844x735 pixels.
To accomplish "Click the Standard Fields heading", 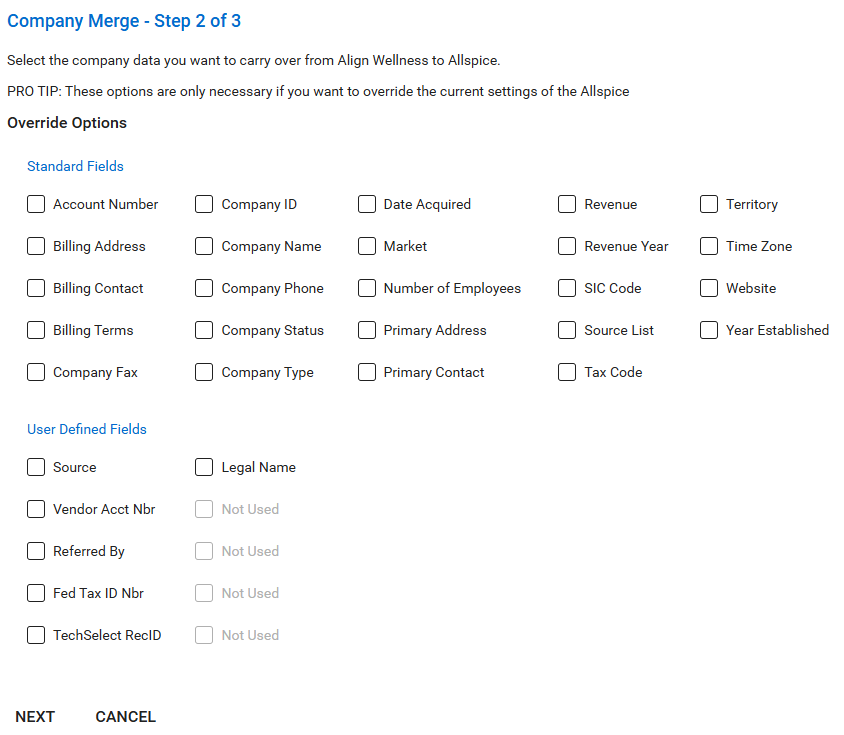I will point(75,166).
